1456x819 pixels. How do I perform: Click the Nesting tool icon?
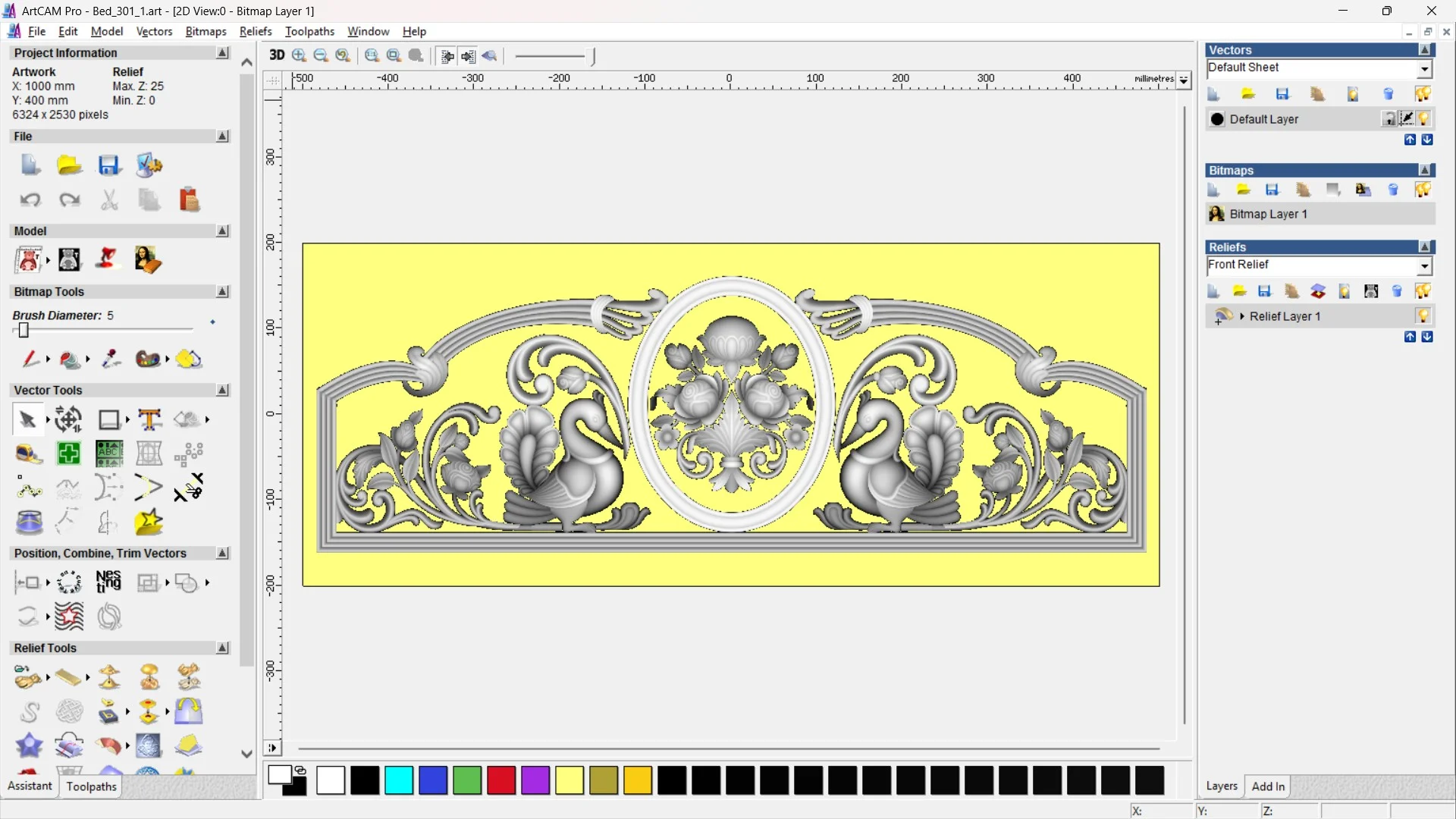(108, 582)
